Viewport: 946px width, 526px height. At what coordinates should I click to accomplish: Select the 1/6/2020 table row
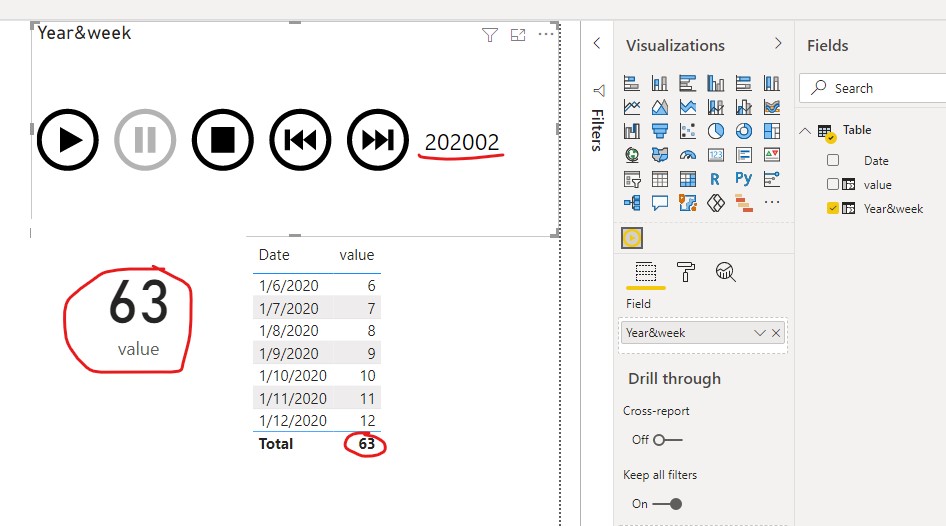click(x=317, y=285)
